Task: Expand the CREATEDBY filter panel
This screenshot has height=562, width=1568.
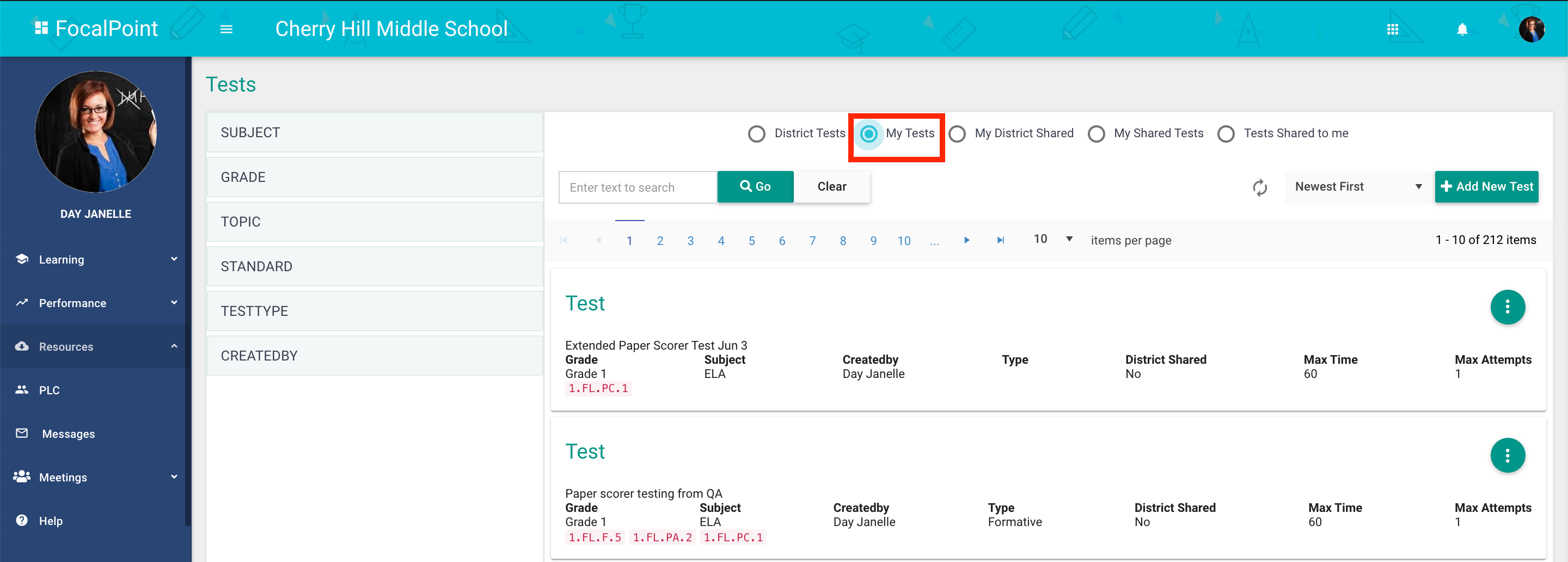Action: click(375, 356)
